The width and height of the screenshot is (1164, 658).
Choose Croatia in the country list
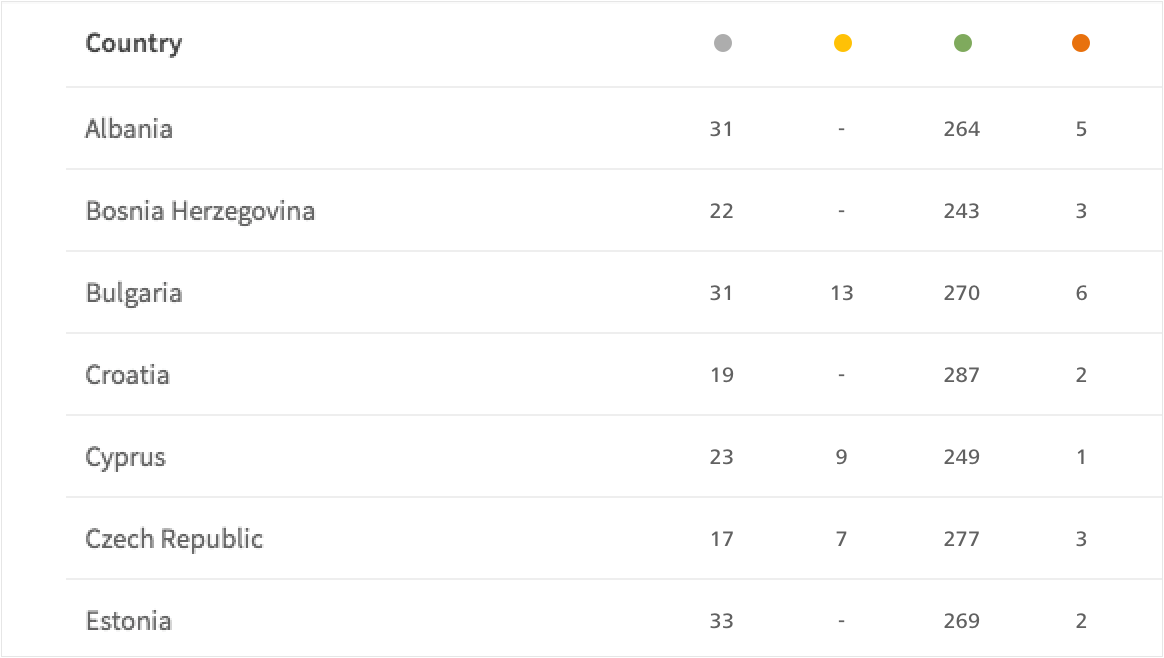pos(127,375)
